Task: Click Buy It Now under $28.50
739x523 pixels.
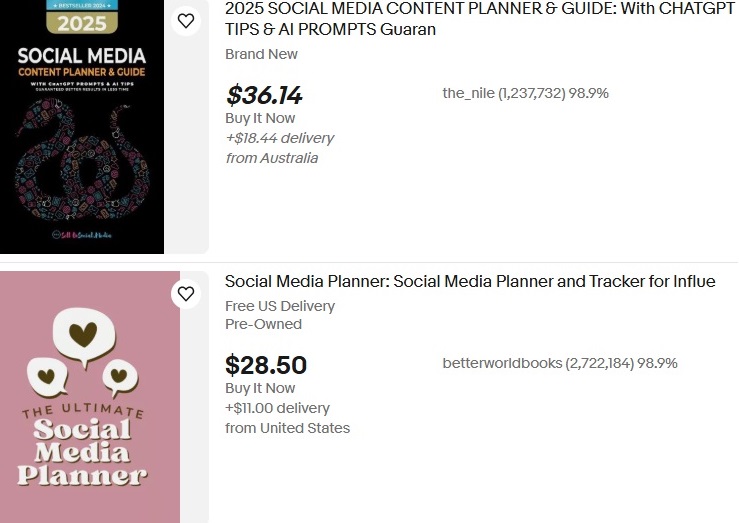Action: click(x=260, y=388)
